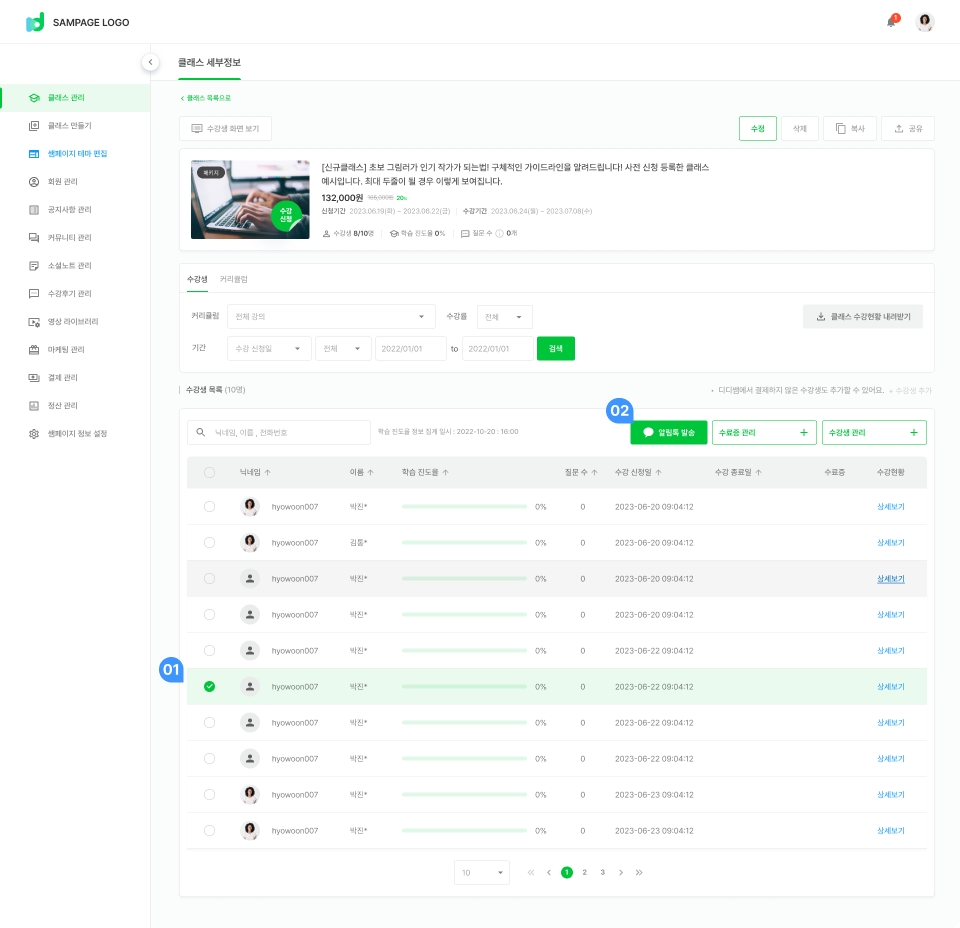Click the green 알림톡 발송 button

[669, 432]
